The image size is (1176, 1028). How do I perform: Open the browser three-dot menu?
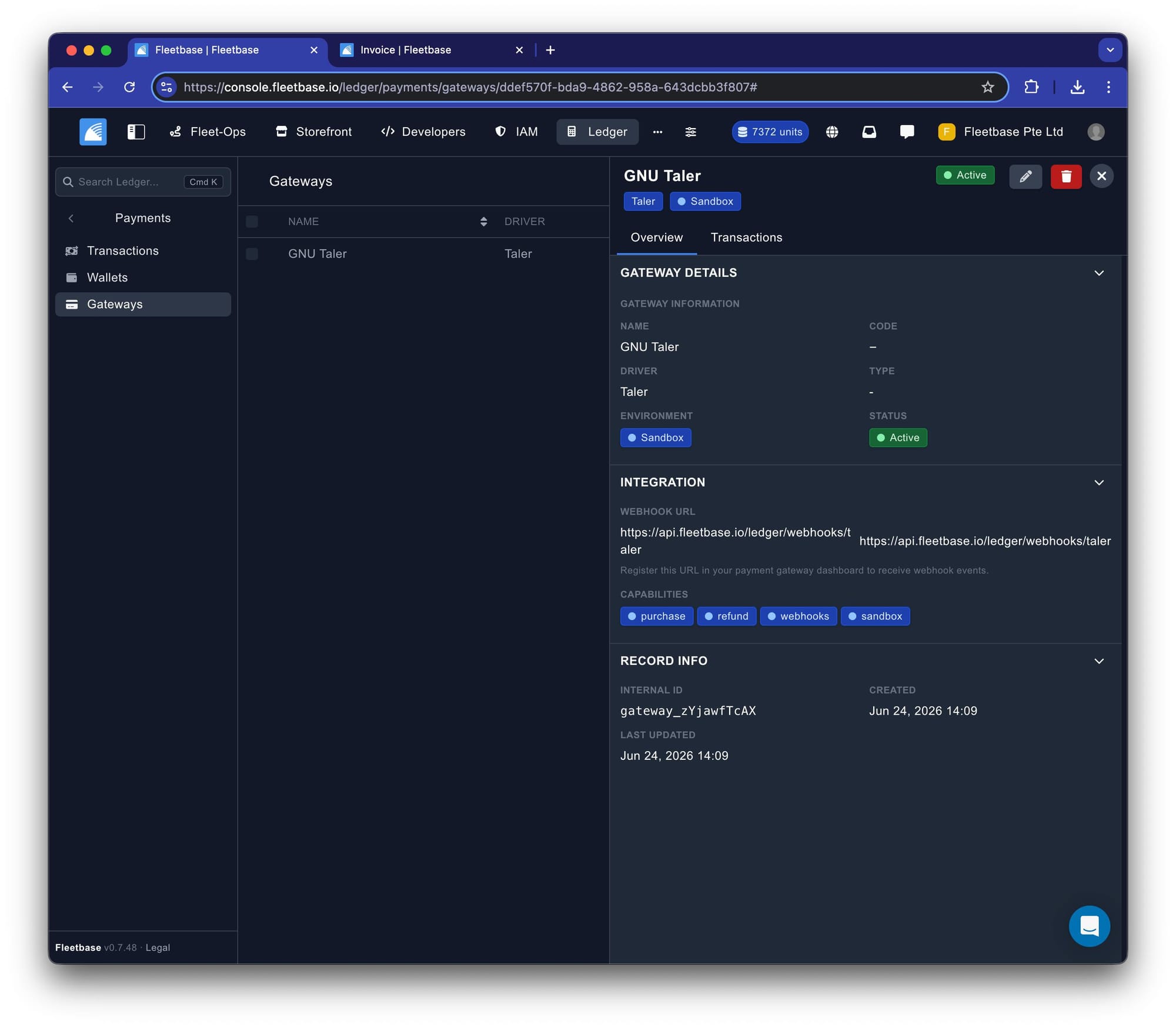[1108, 87]
